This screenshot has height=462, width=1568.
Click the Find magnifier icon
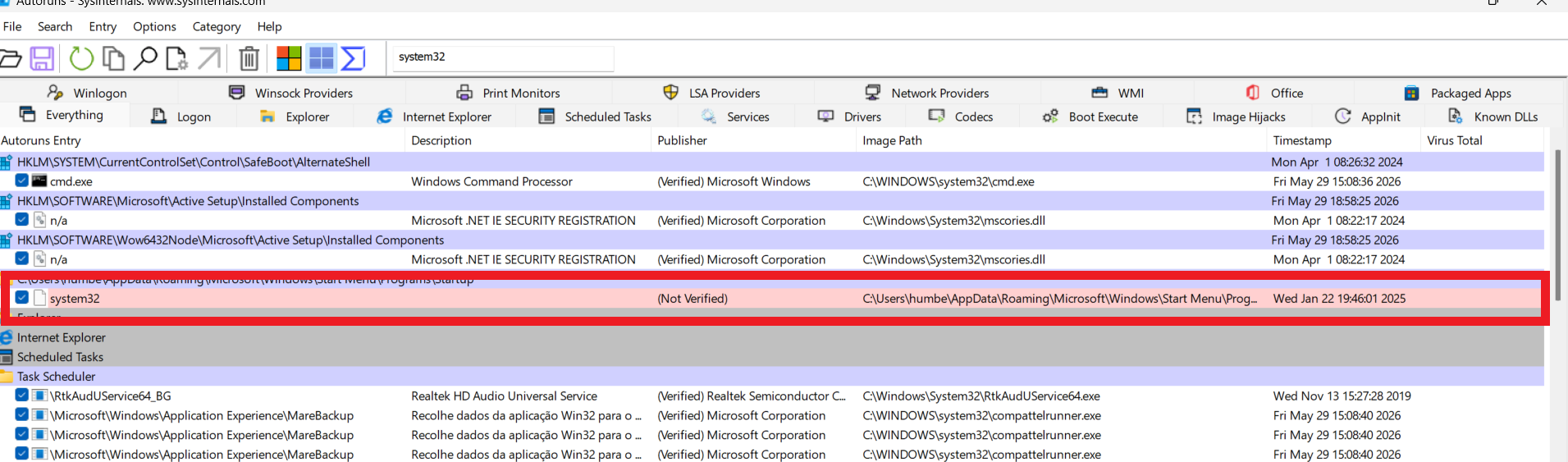click(145, 58)
